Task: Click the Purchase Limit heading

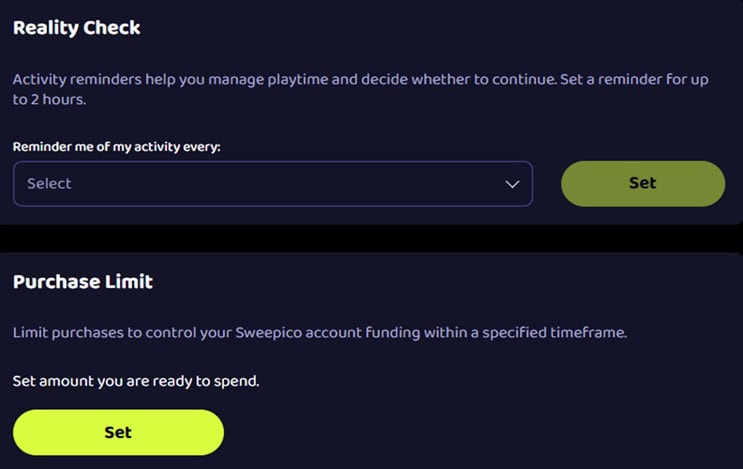Action: coord(83,282)
